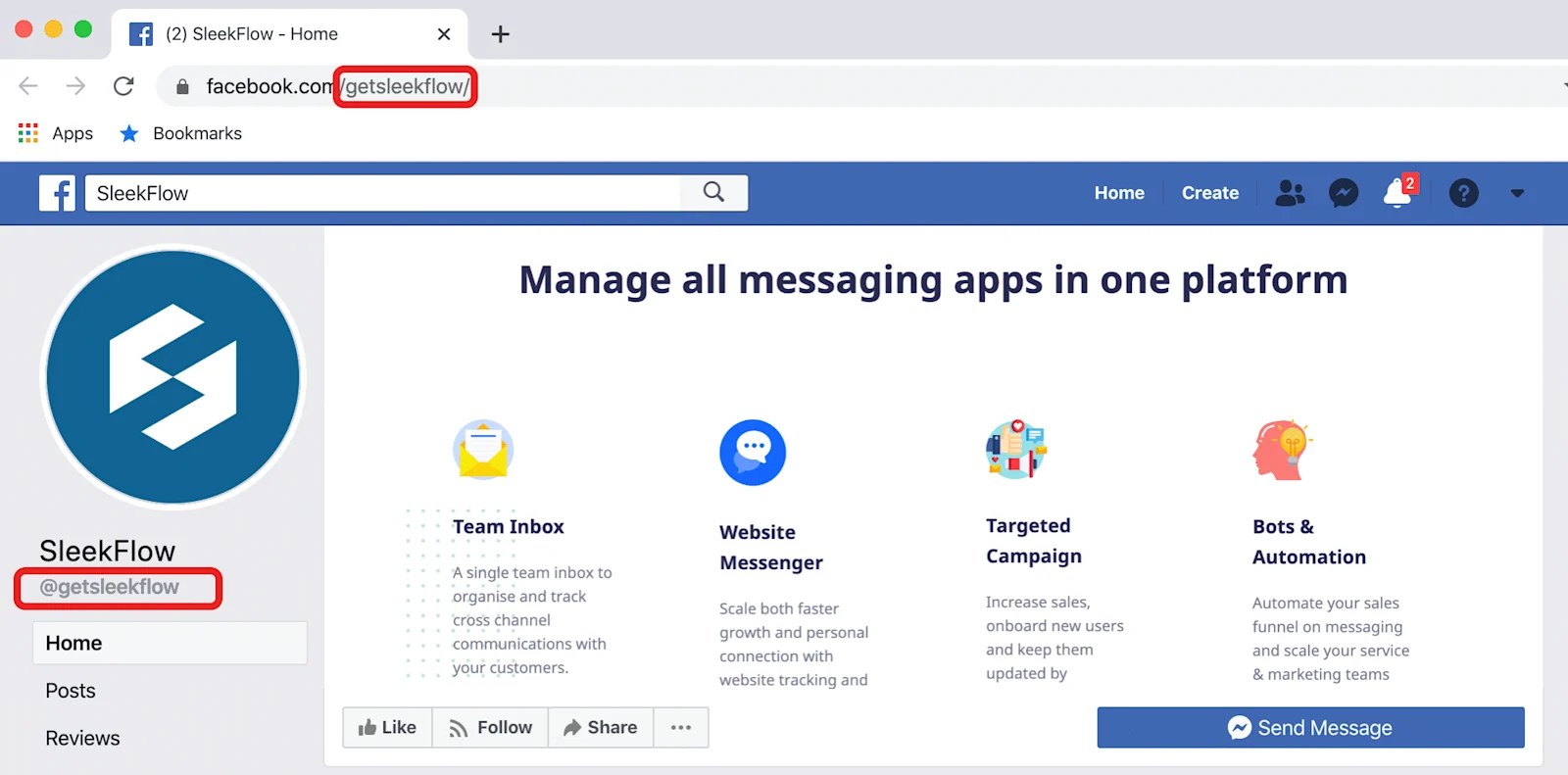Open the notifications bell
Screen dimensions: 1568x775
[1398, 192]
